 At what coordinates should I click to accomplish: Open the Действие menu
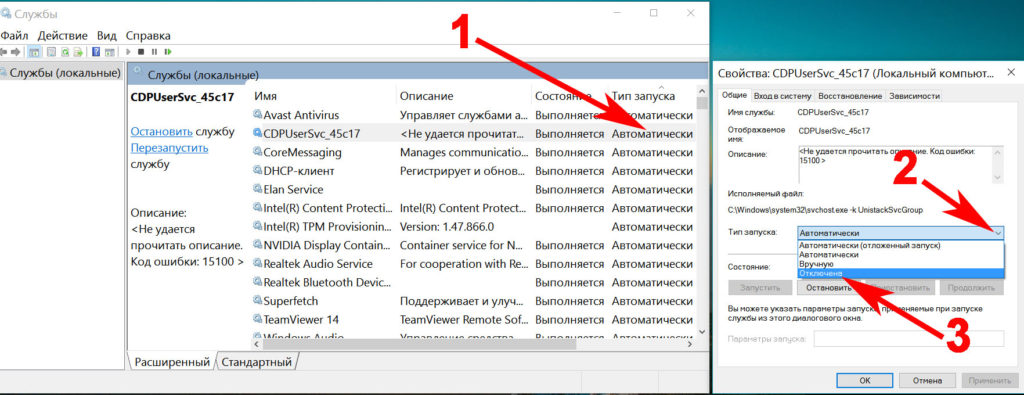click(63, 35)
